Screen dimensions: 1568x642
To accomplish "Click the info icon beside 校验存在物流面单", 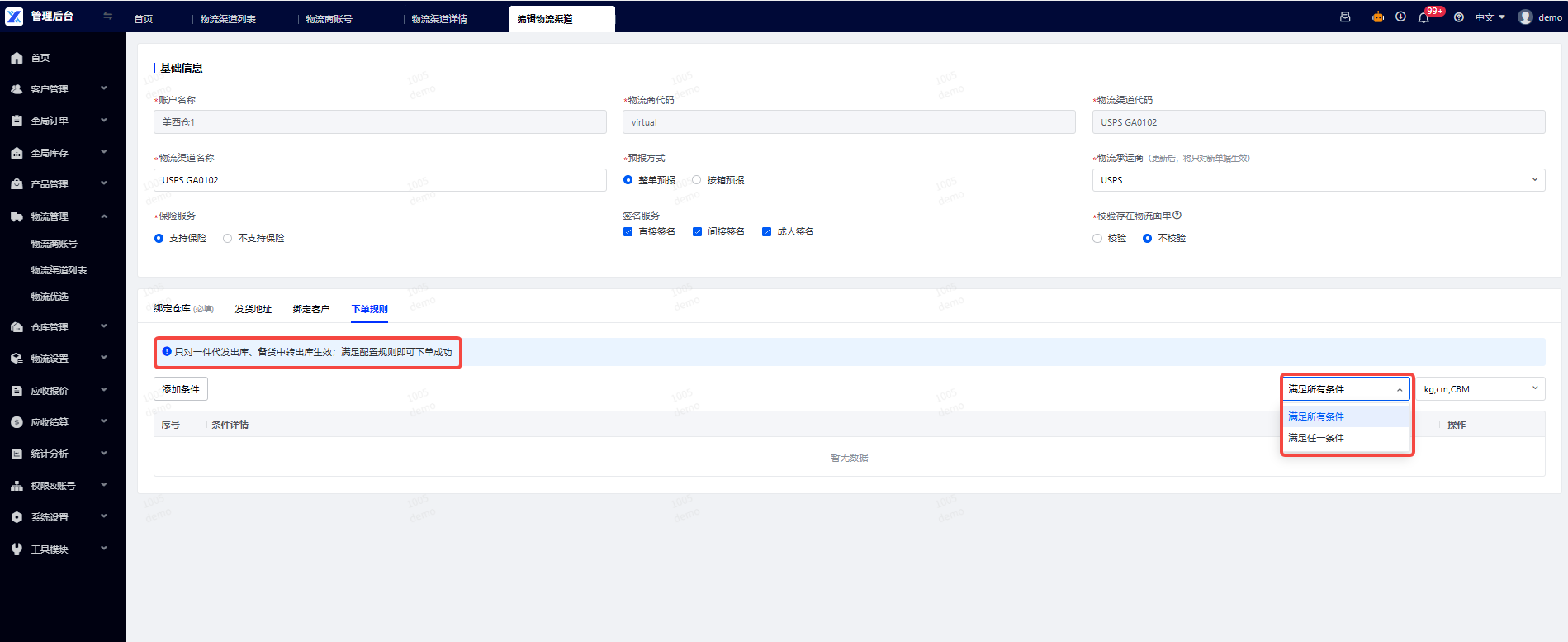I will pos(1177,215).
